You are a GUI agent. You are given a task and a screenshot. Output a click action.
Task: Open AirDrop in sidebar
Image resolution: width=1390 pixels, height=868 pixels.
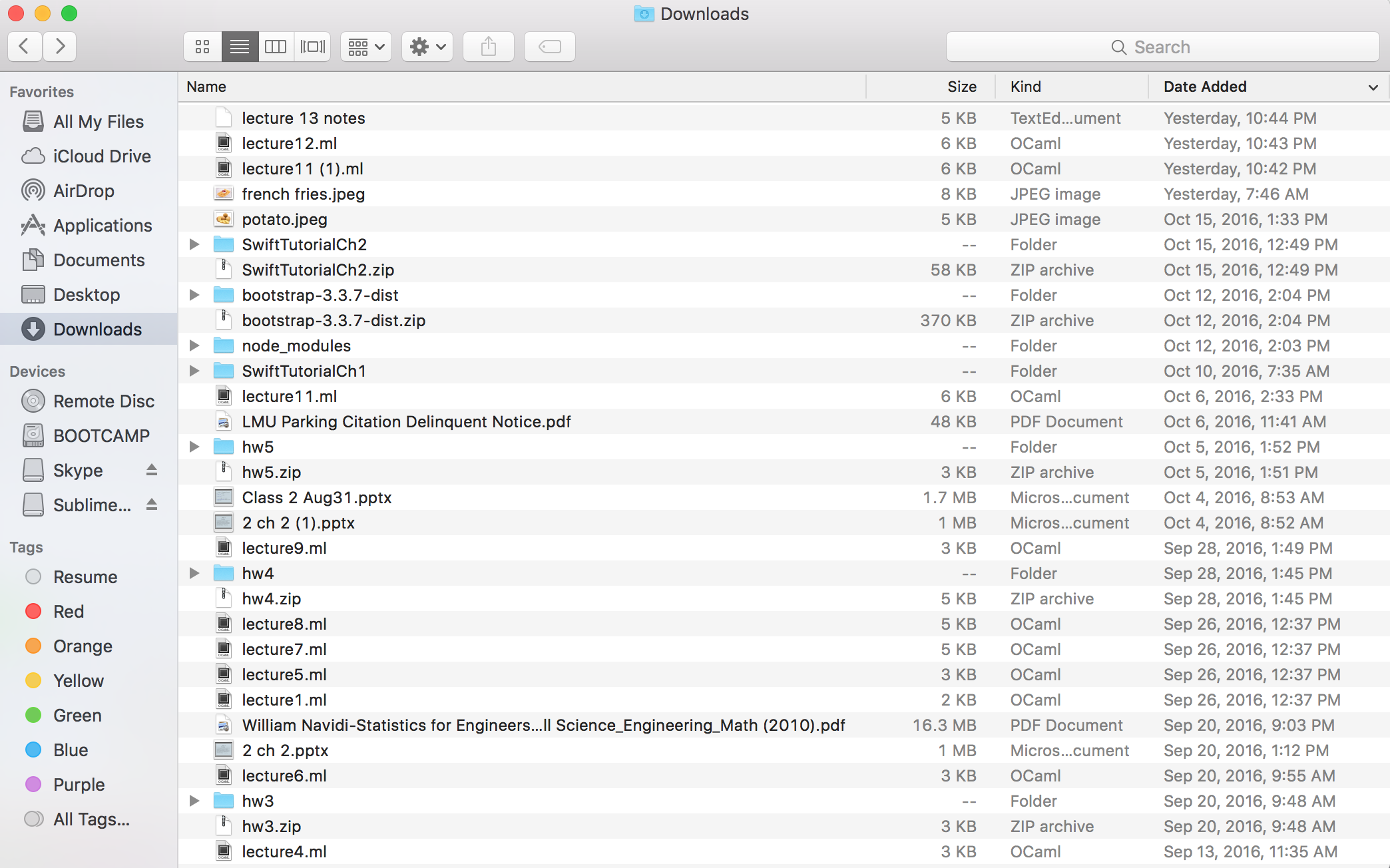pyautogui.click(x=89, y=191)
